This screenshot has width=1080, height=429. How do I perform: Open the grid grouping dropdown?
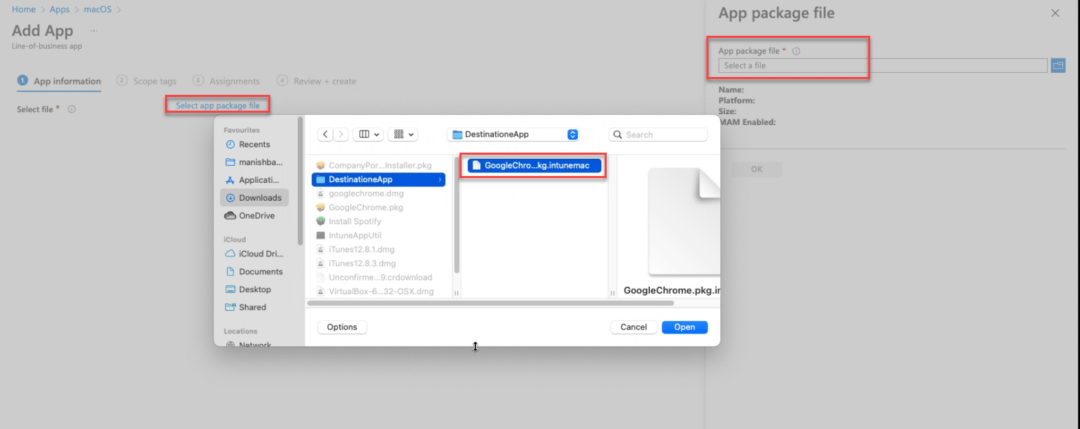[402, 134]
